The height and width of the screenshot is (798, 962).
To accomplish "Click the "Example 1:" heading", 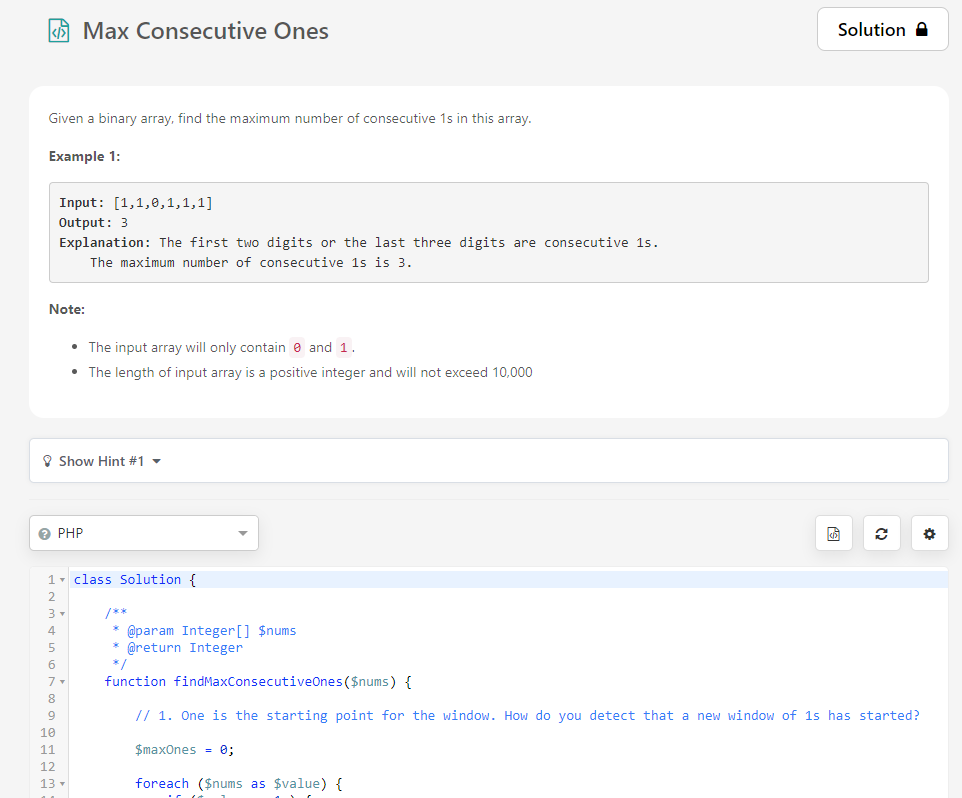I will pos(85,156).
